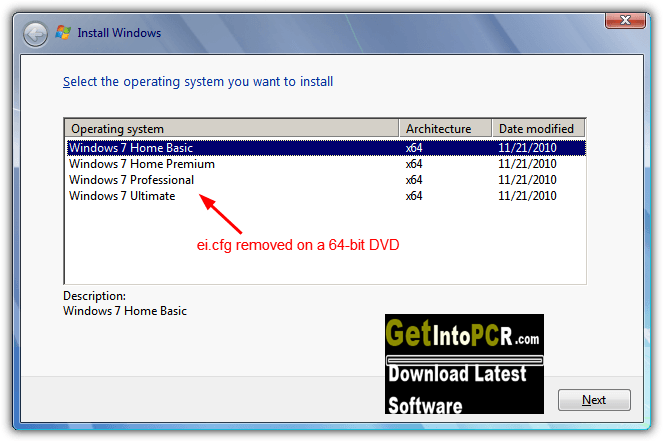Click the Operating system column header
The width and height of the screenshot is (663, 441).
click(x=232, y=129)
